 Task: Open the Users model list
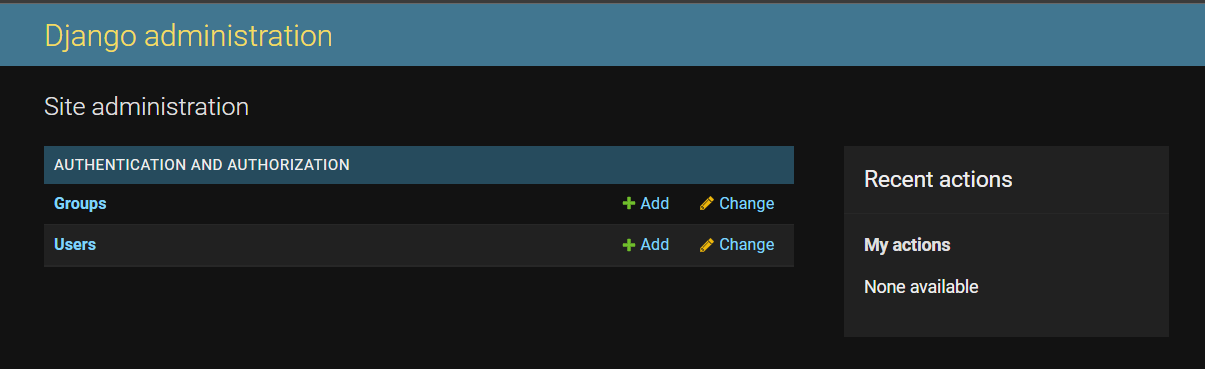click(x=75, y=244)
